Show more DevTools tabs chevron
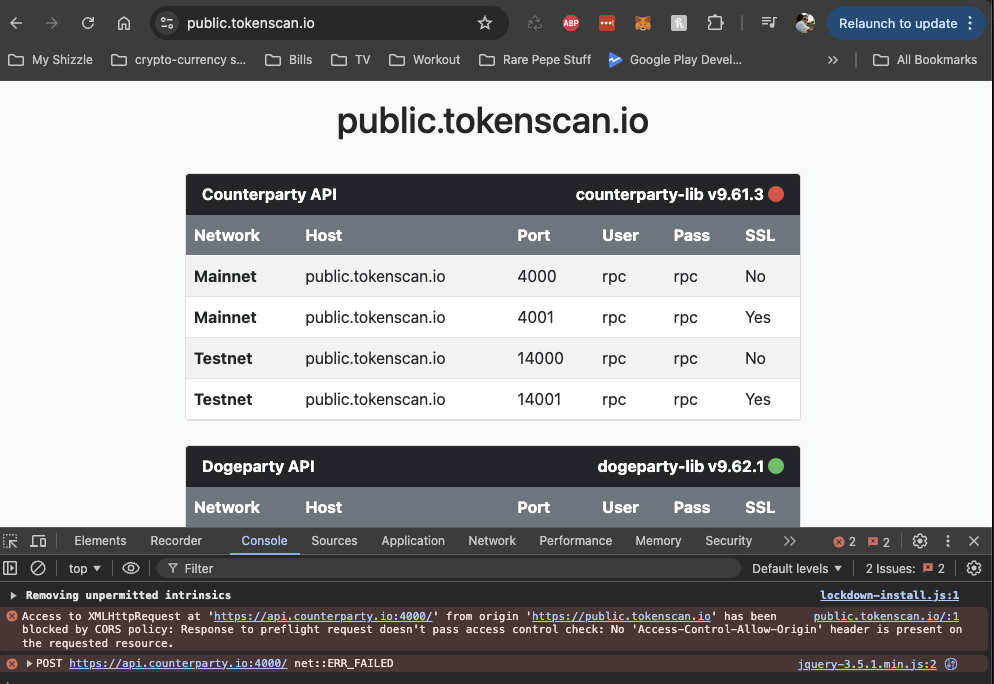994x684 pixels. (x=789, y=541)
